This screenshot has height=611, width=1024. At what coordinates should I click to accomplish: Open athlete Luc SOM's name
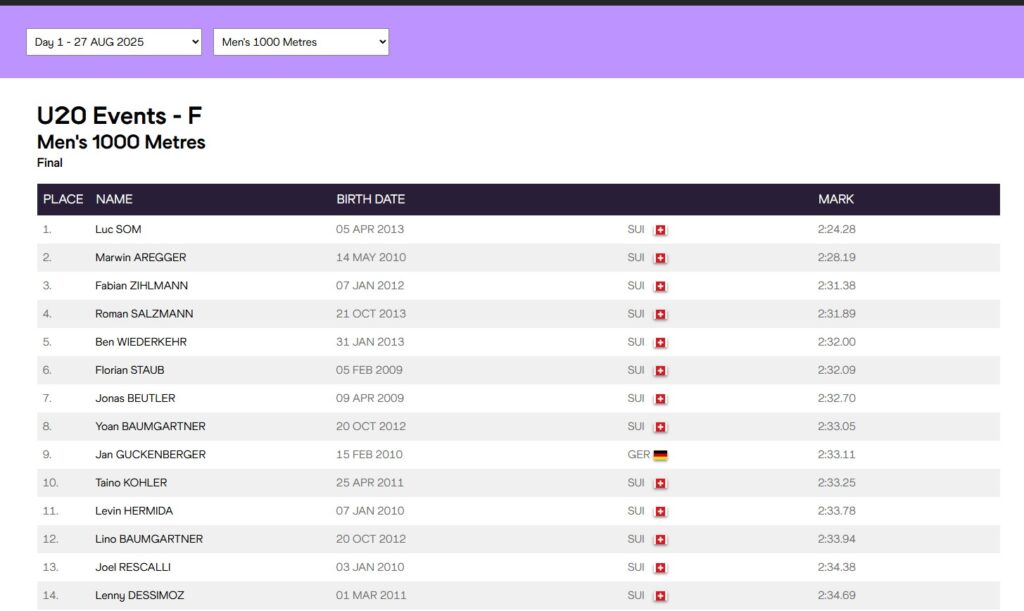118,229
